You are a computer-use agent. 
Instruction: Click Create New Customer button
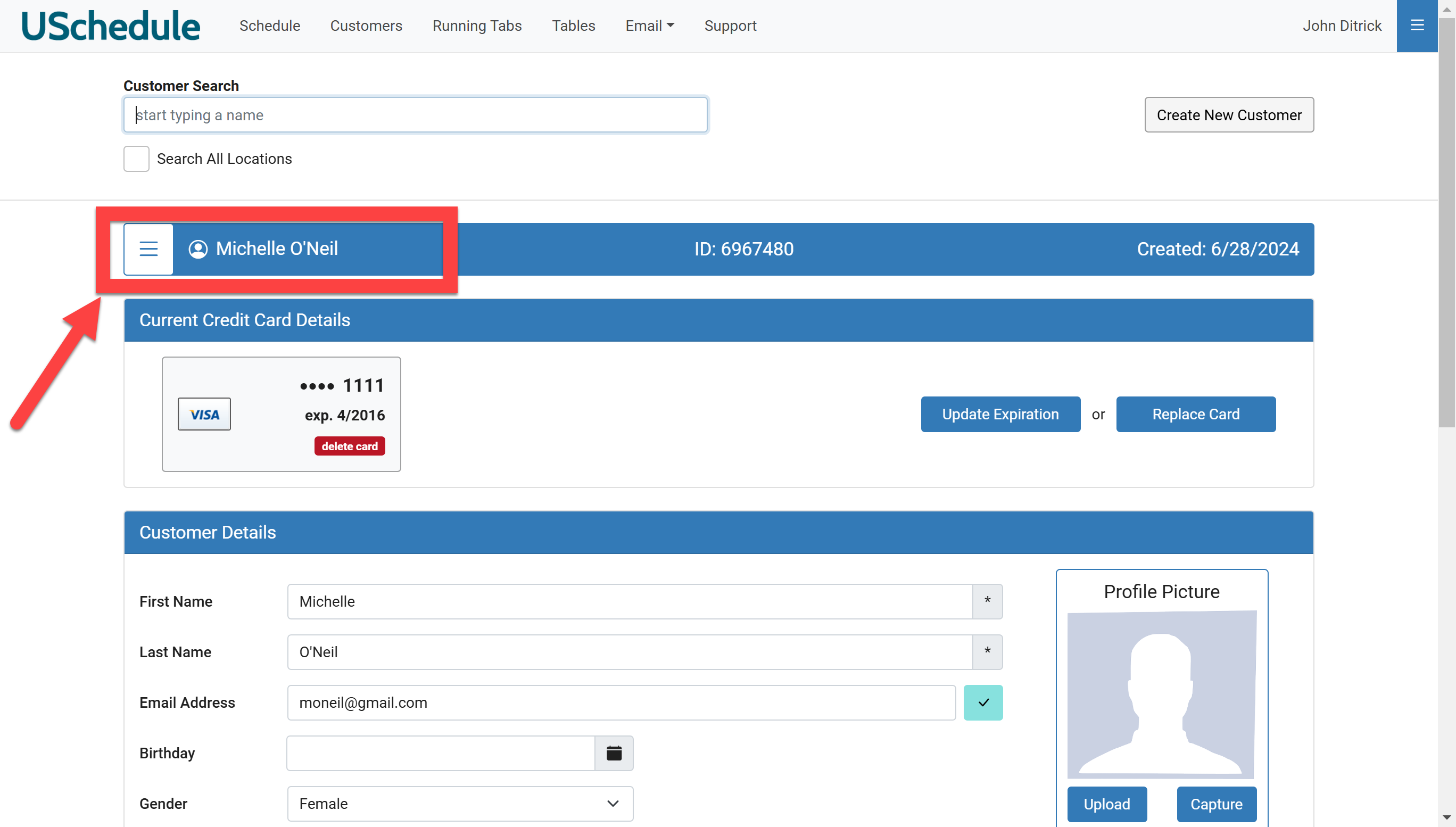click(1229, 115)
